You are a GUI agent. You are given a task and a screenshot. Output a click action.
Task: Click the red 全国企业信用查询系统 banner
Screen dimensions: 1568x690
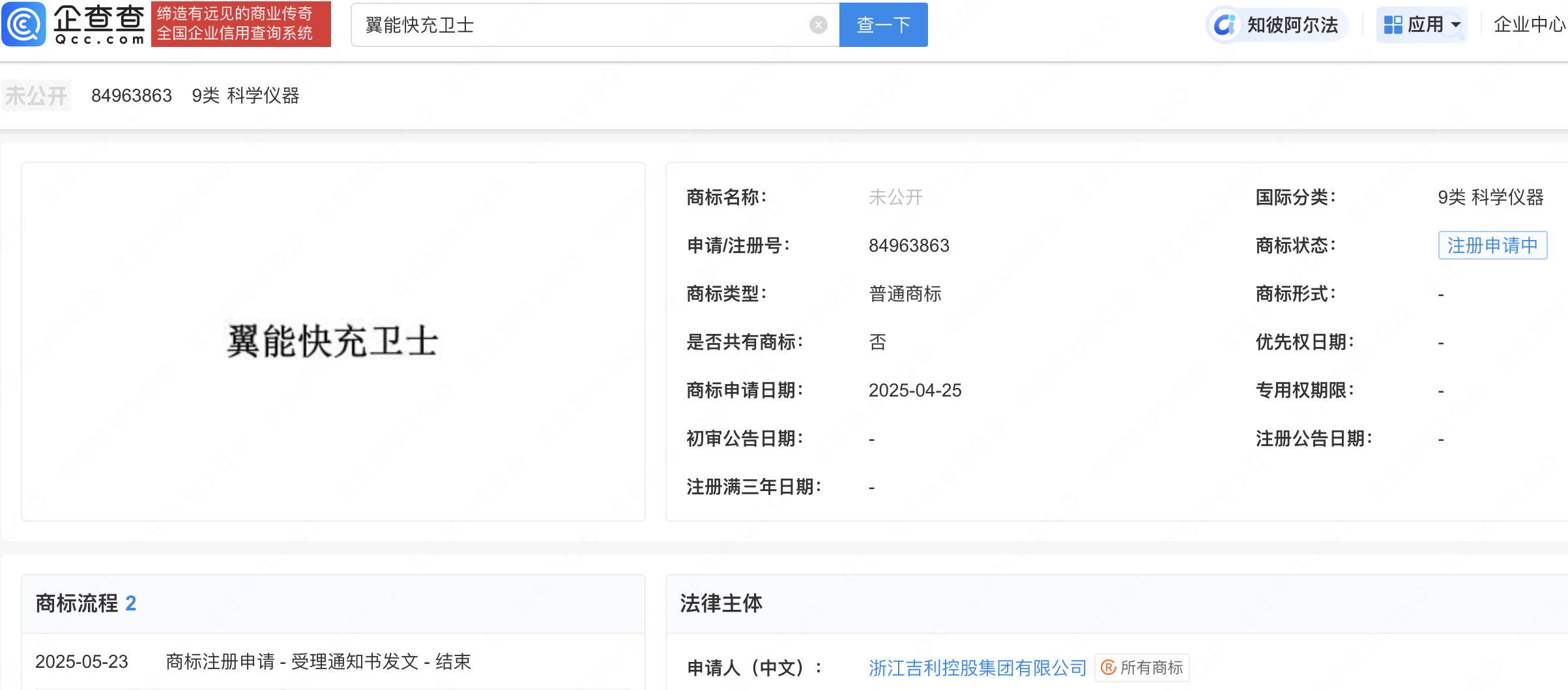[241, 24]
